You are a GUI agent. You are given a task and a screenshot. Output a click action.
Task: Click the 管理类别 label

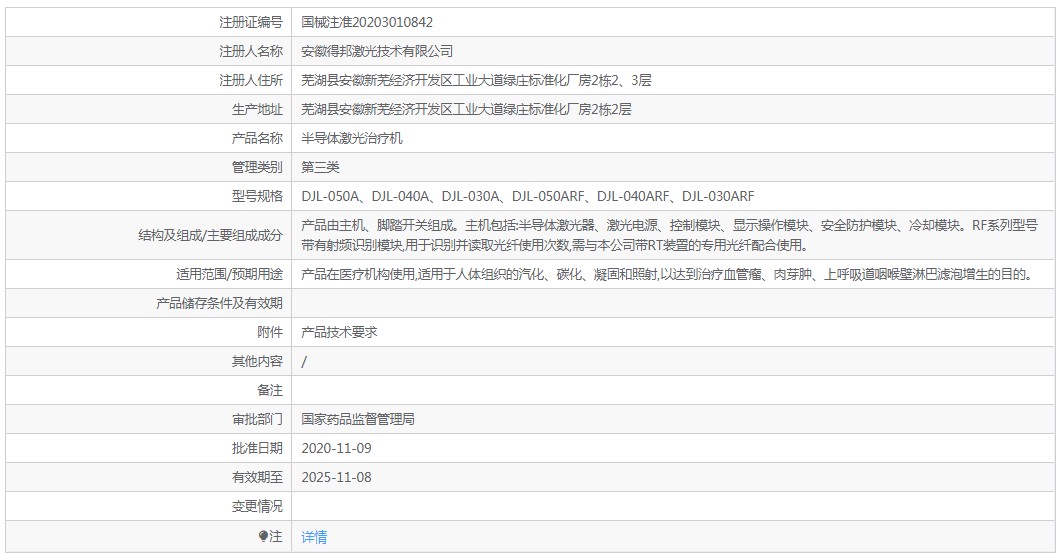point(258,167)
